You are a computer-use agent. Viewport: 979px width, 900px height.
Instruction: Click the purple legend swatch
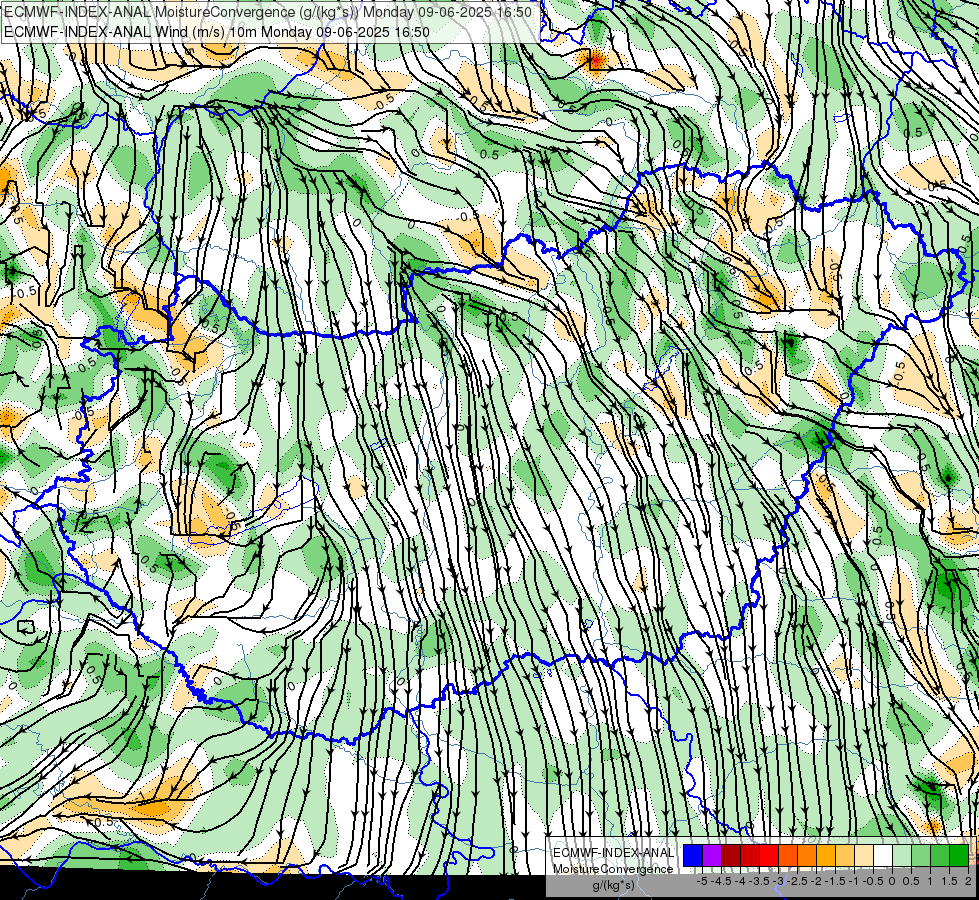[x=712, y=855]
